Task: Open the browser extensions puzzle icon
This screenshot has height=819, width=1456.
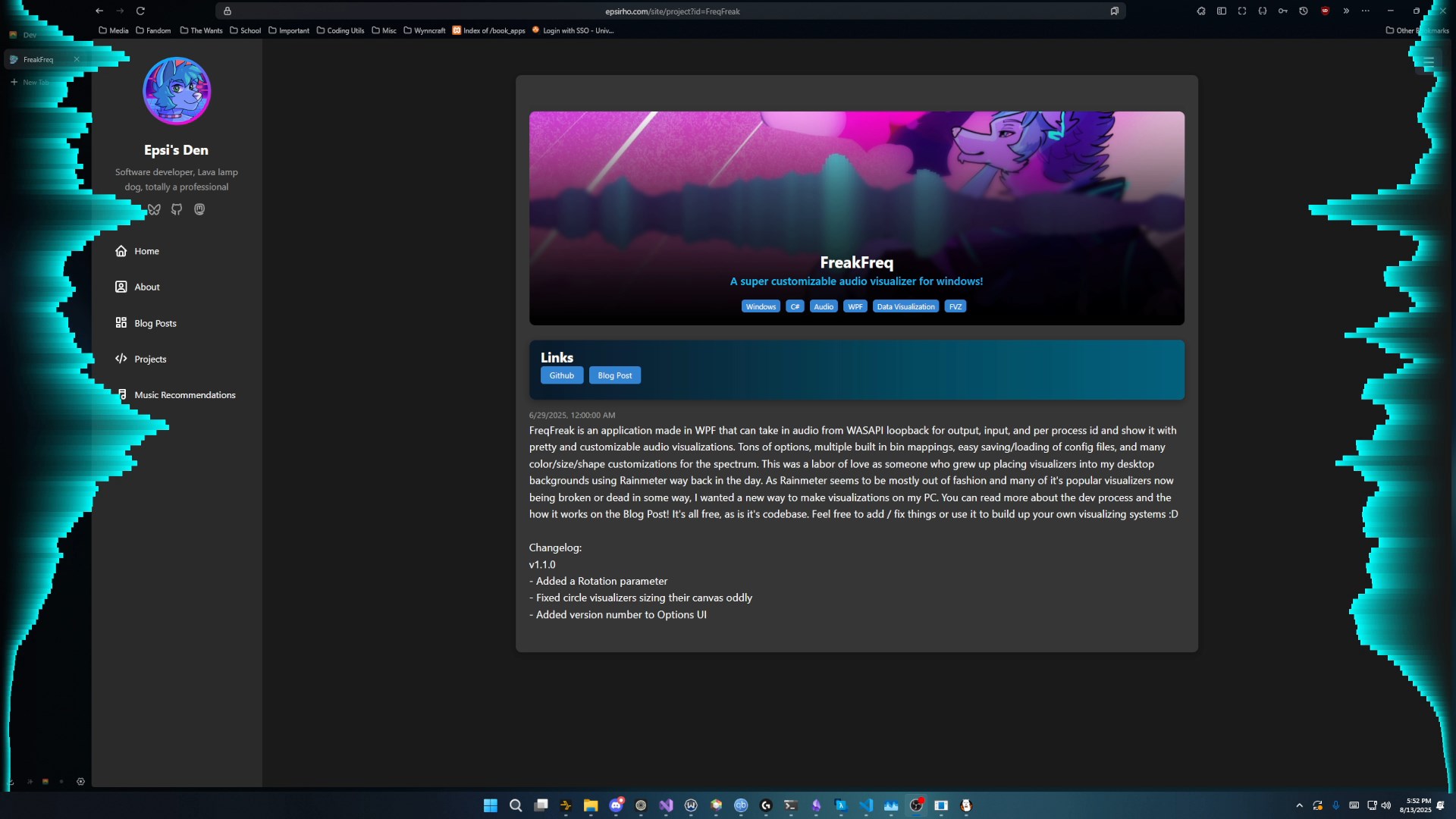Action: pyautogui.click(x=1201, y=11)
